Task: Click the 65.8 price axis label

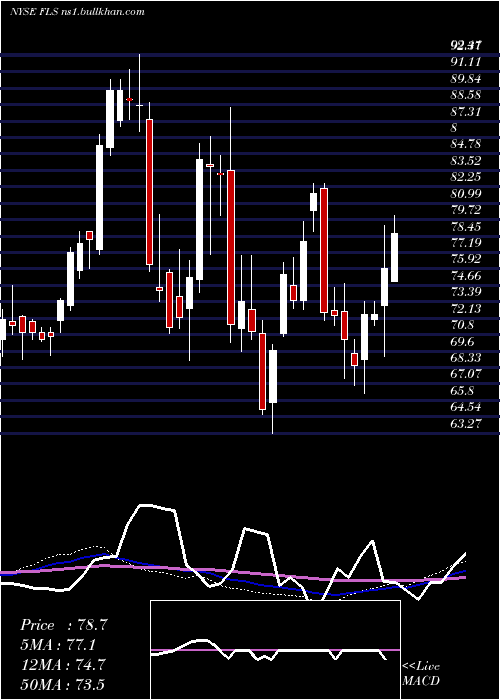Action: [462, 391]
